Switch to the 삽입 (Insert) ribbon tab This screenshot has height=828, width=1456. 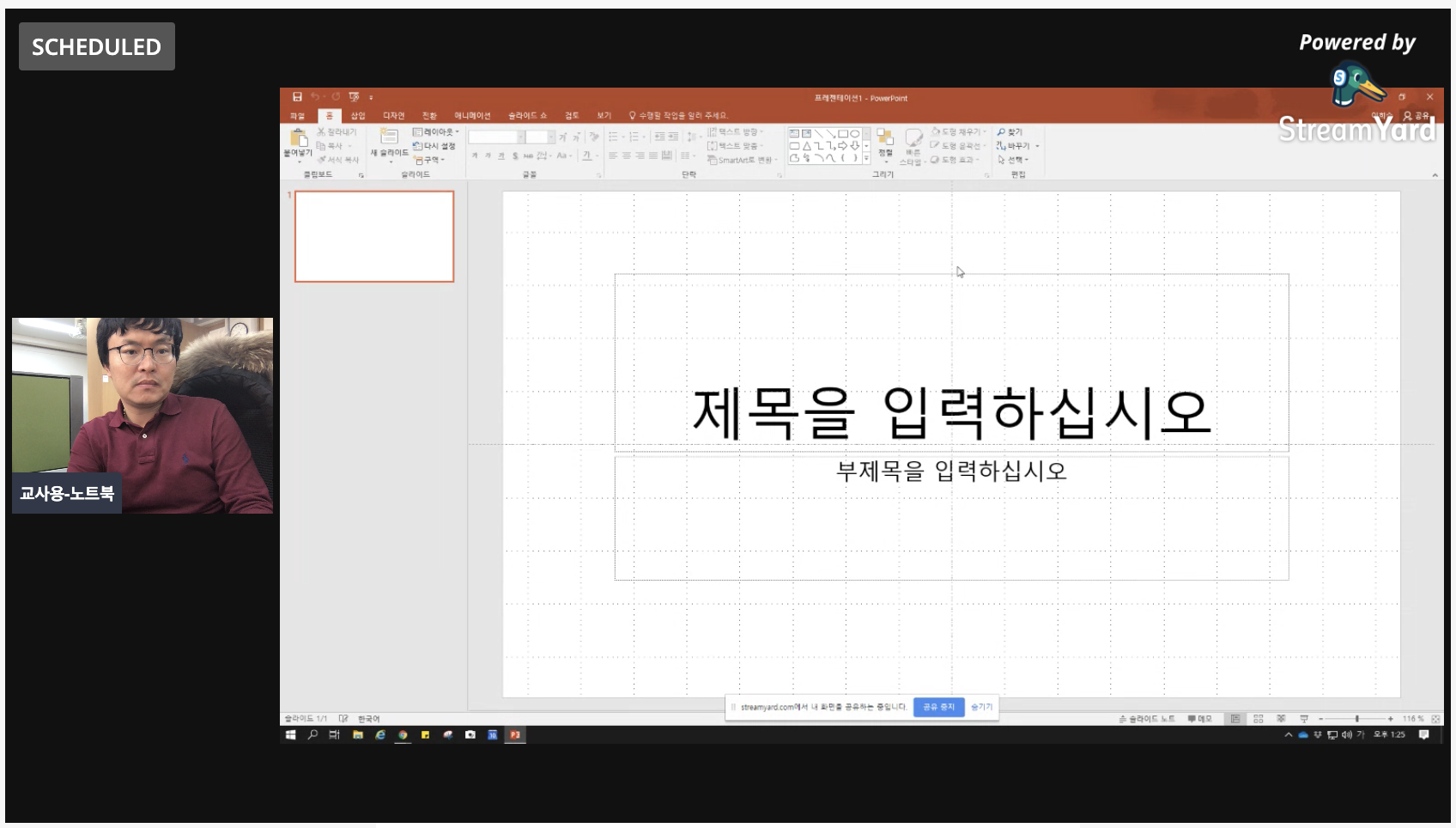(x=358, y=116)
